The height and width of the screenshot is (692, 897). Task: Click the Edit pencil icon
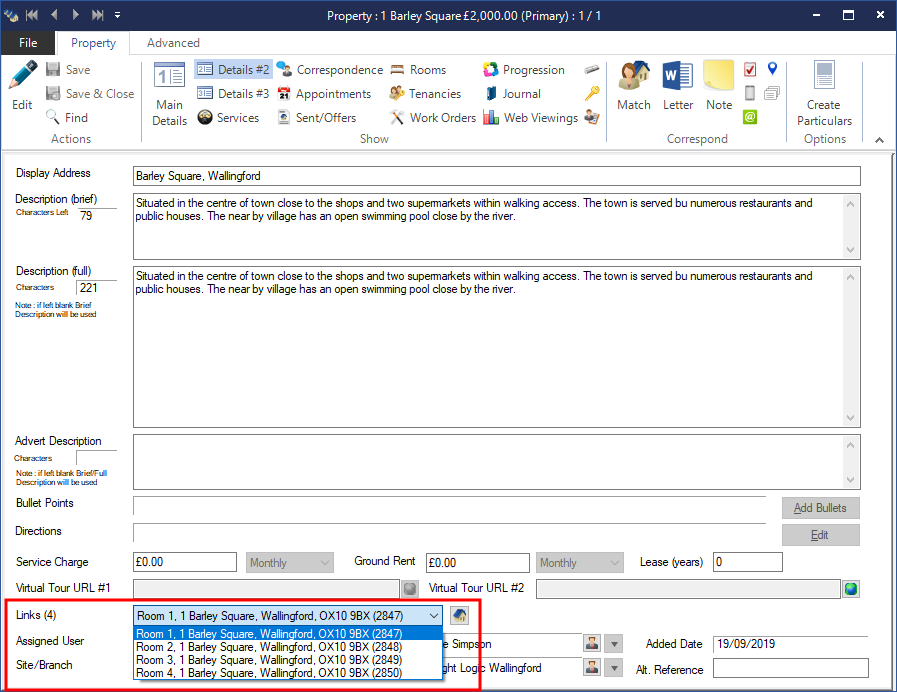(22, 75)
